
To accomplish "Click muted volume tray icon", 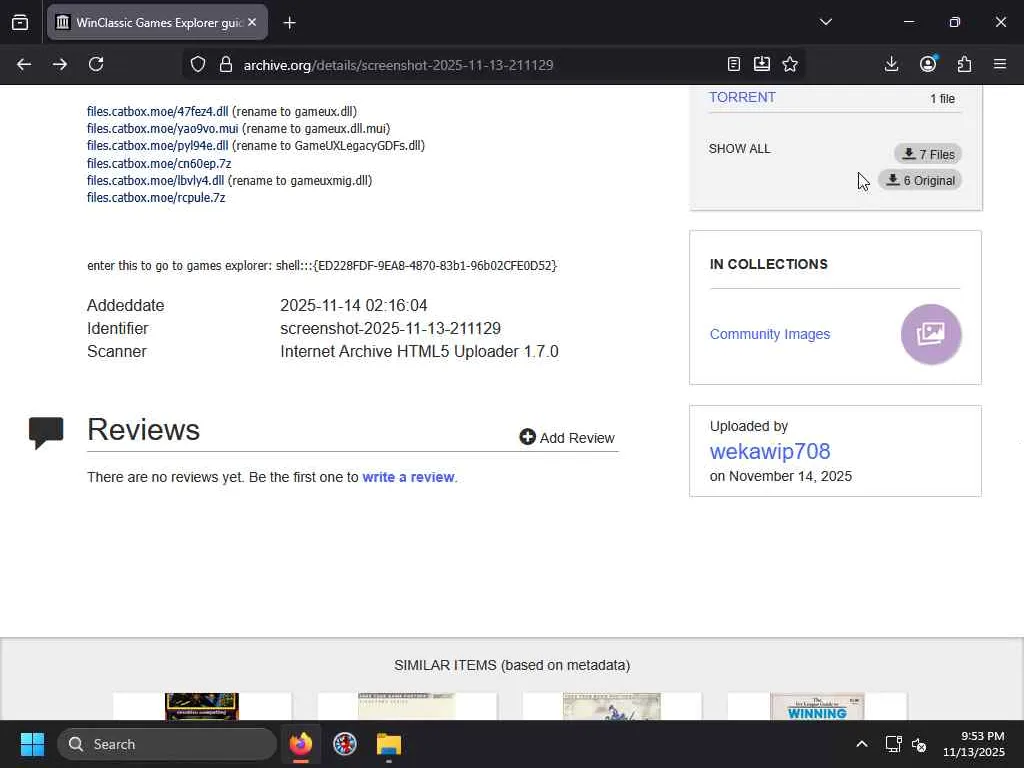I will tap(919, 744).
